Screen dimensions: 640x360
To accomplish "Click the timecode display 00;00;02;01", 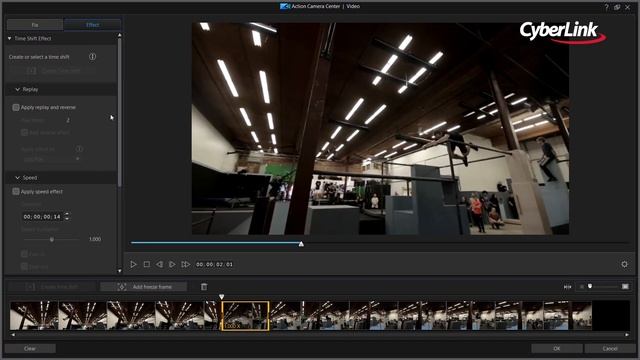I will point(214,264).
